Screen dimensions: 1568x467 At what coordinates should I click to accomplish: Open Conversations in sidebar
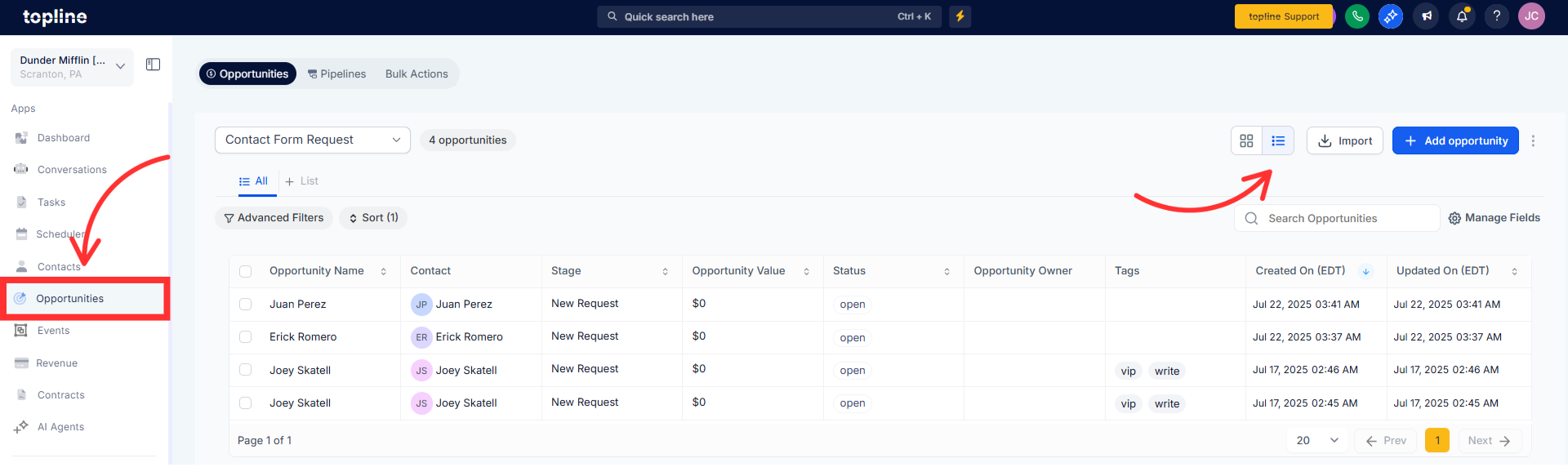[72, 170]
